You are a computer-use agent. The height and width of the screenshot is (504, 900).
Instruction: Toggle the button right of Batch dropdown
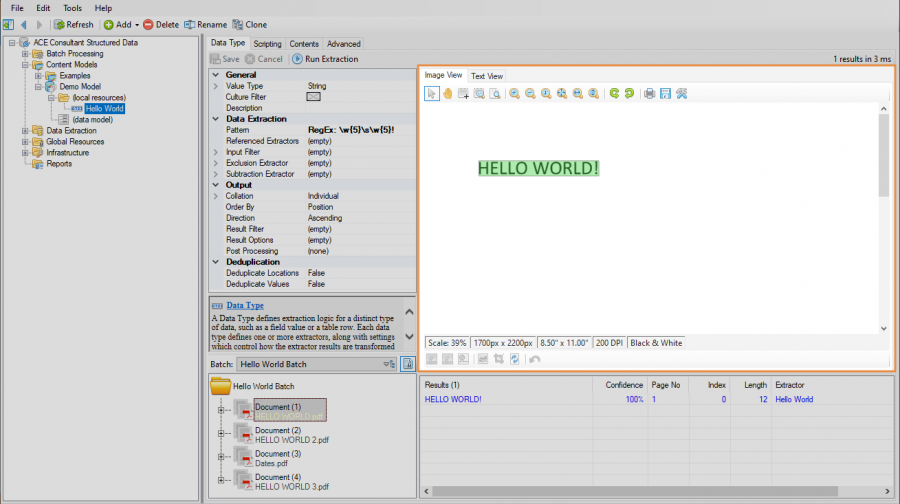point(408,364)
